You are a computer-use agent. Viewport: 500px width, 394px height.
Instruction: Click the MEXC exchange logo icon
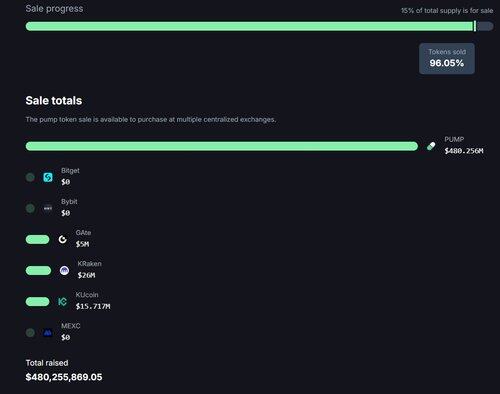[48, 333]
